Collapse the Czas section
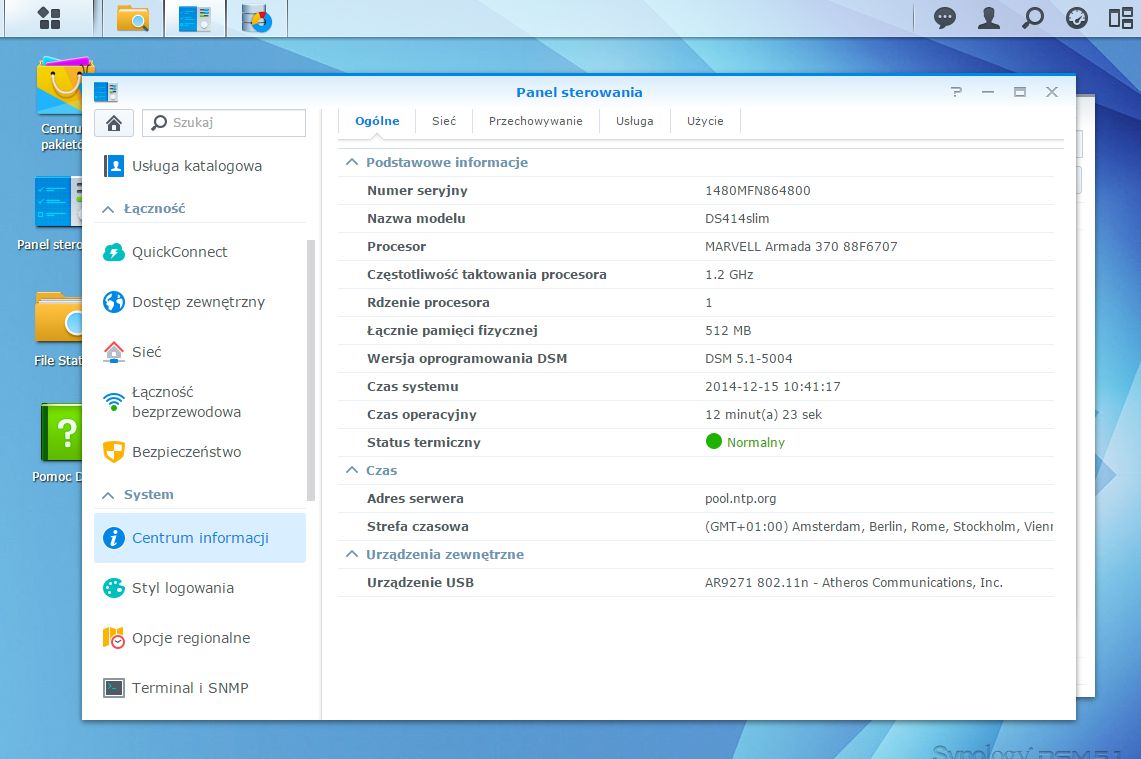This screenshot has height=759, width=1141. click(x=352, y=470)
